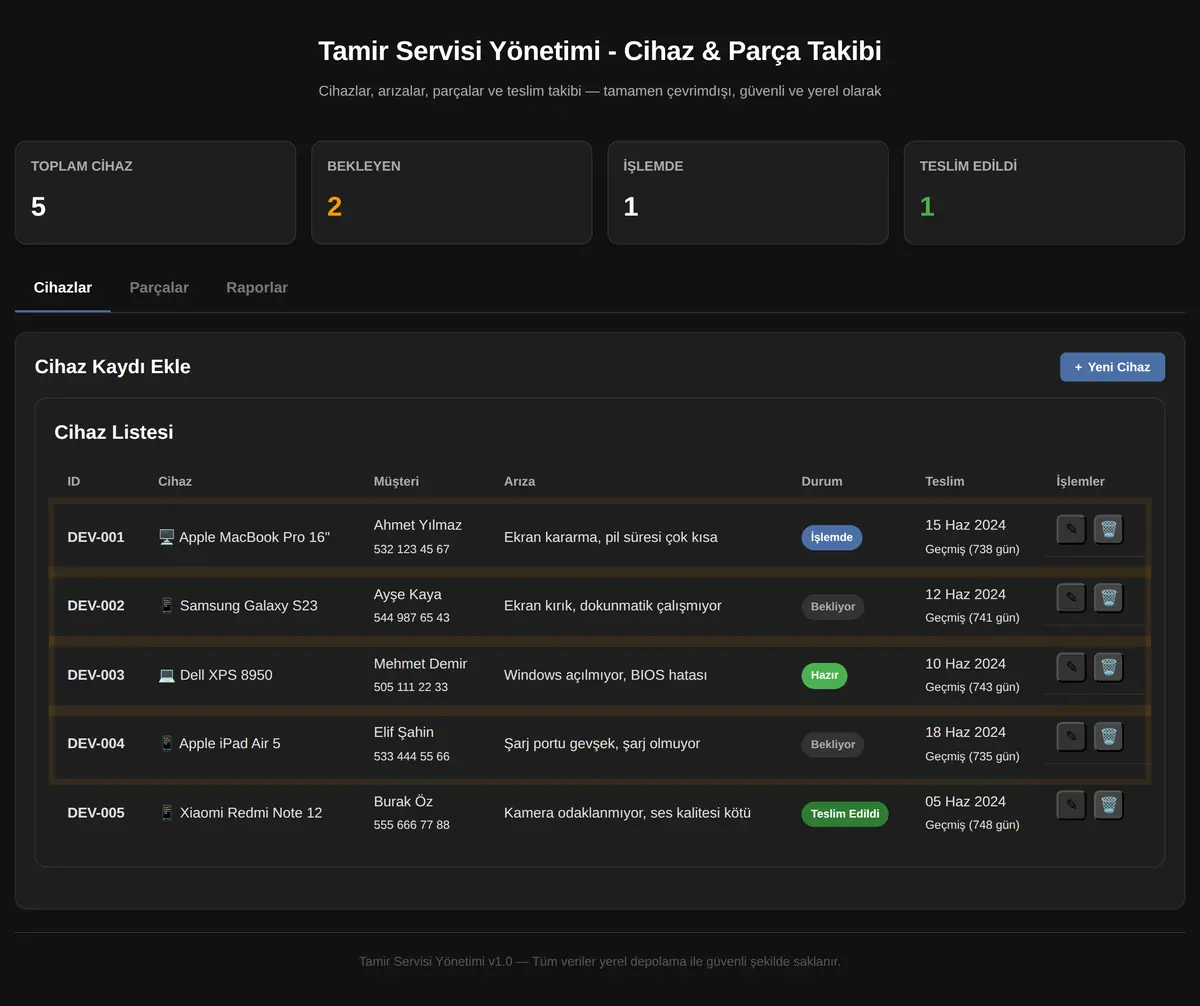Remove Samsung Galaxy S23 via trash icon

coord(1109,598)
